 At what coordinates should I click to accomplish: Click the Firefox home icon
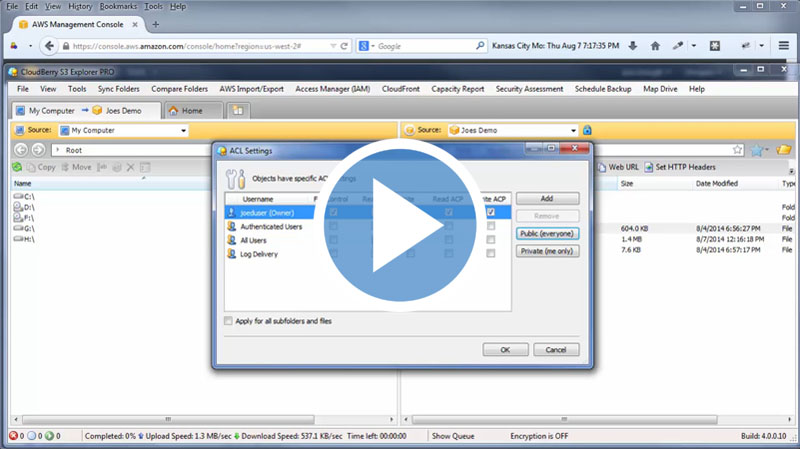click(x=655, y=46)
